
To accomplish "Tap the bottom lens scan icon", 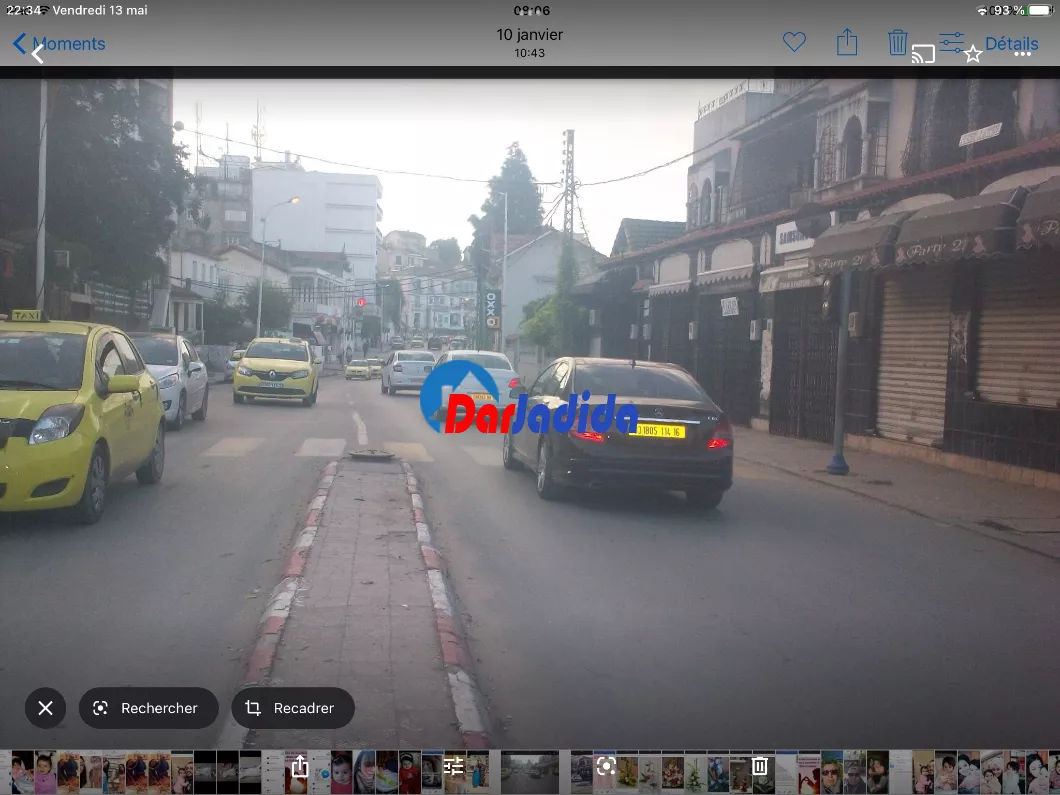I will (605, 766).
